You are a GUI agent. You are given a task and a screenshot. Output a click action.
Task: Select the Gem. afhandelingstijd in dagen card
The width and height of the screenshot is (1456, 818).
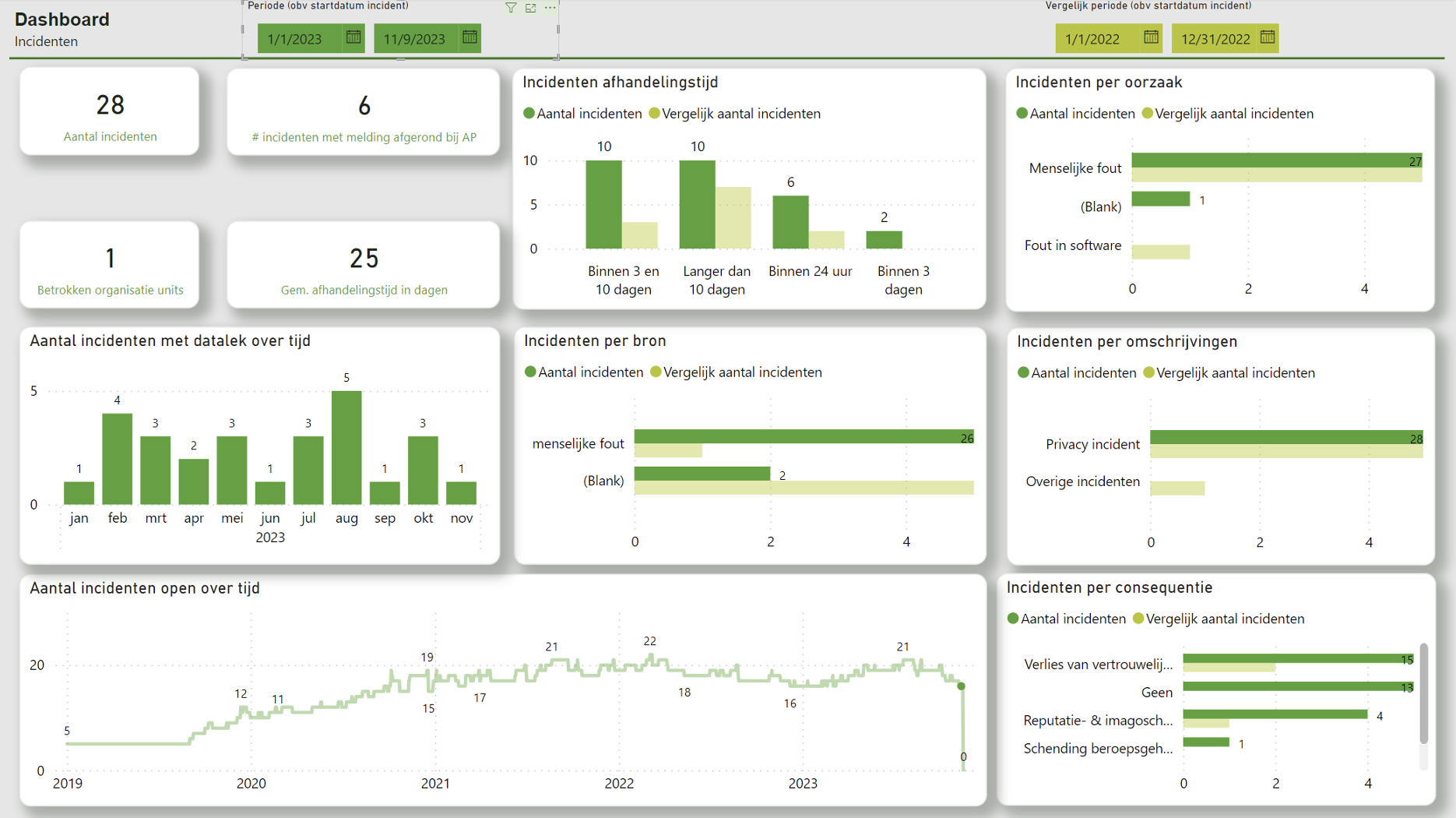tap(364, 265)
